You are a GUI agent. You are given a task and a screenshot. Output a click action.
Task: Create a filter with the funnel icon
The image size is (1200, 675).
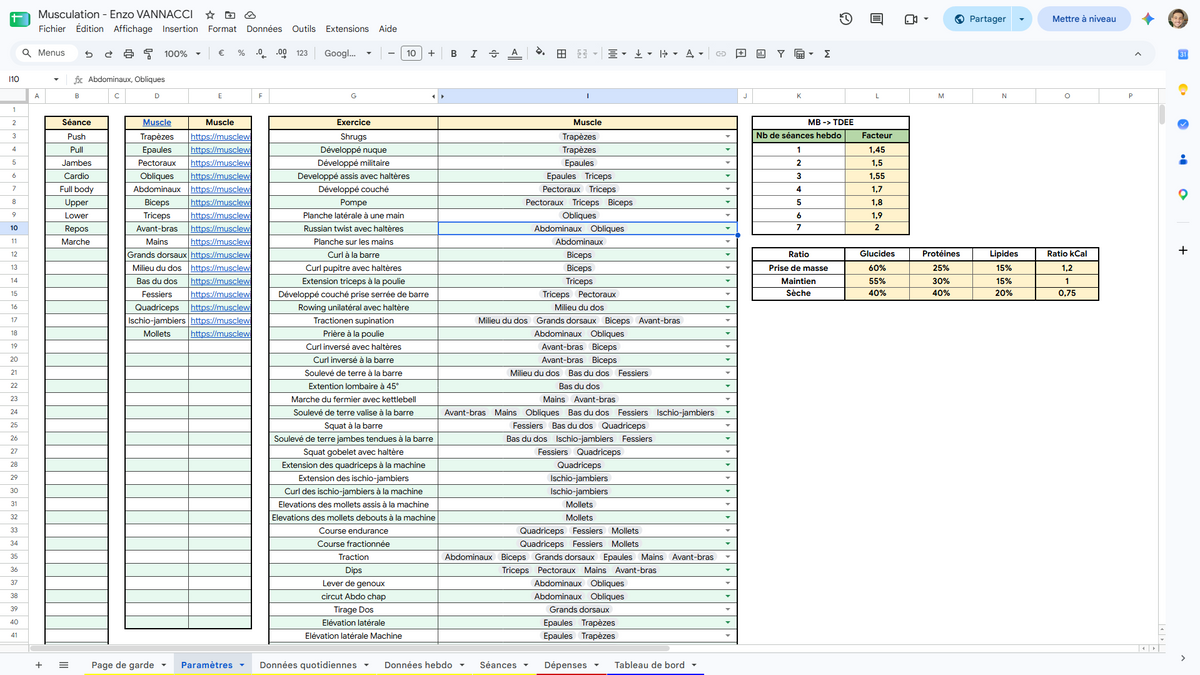point(781,54)
